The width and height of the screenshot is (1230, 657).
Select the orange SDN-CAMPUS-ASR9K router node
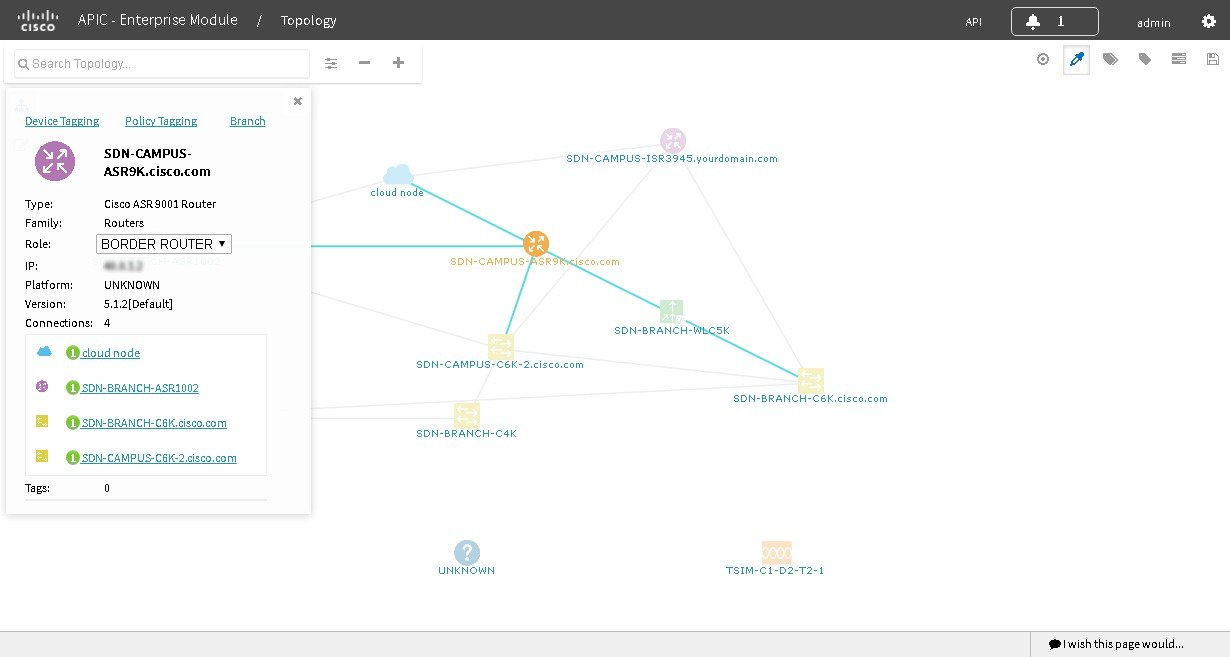pyautogui.click(x=536, y=244)
